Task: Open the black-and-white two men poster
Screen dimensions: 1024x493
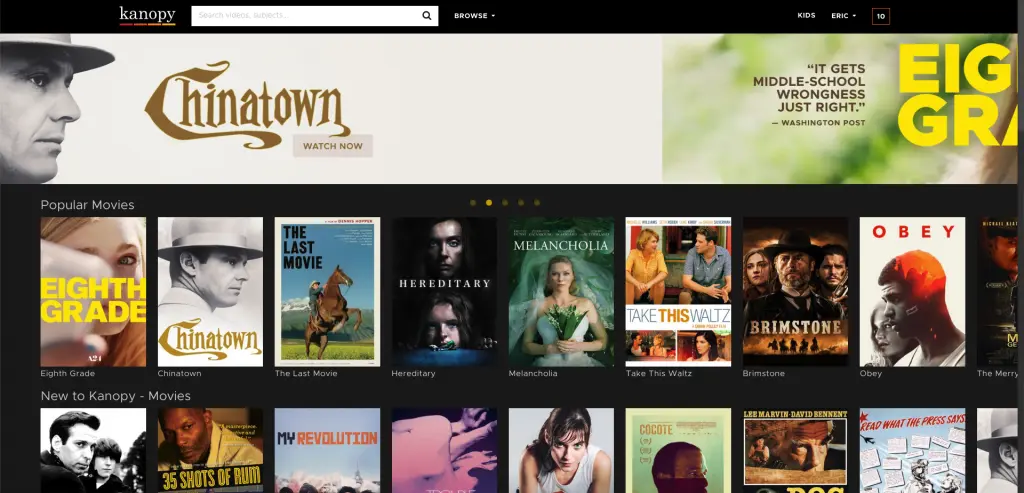Action: point(93,451)
